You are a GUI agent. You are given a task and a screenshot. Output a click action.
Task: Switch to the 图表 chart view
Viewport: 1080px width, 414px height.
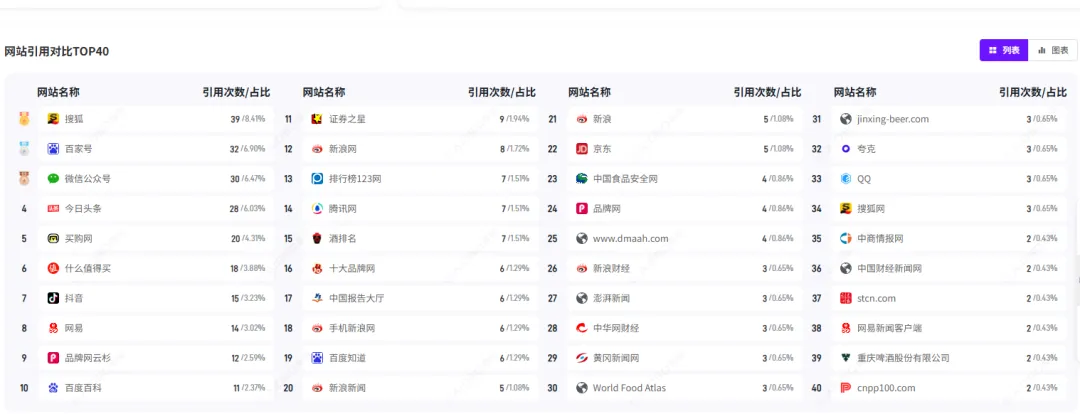click(x=1053, y=50)
